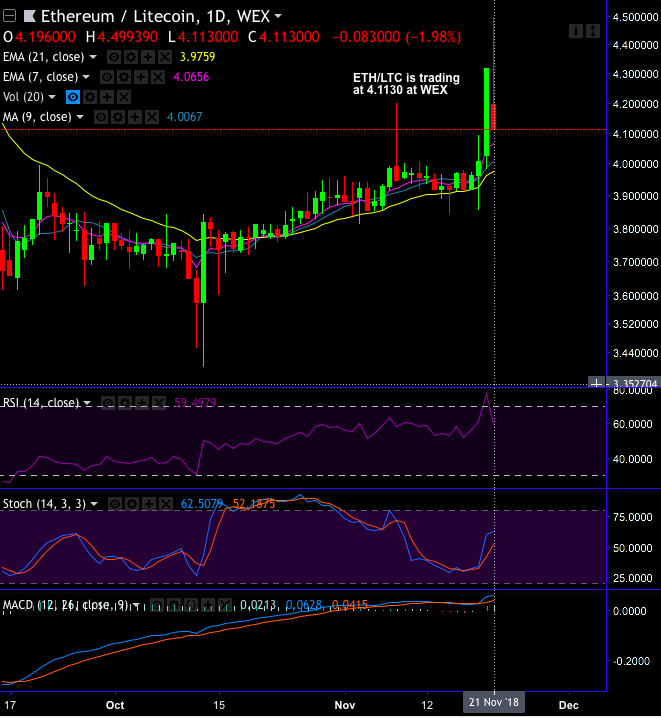Expand the RSI (14, close) dropdown arrow

87,403
